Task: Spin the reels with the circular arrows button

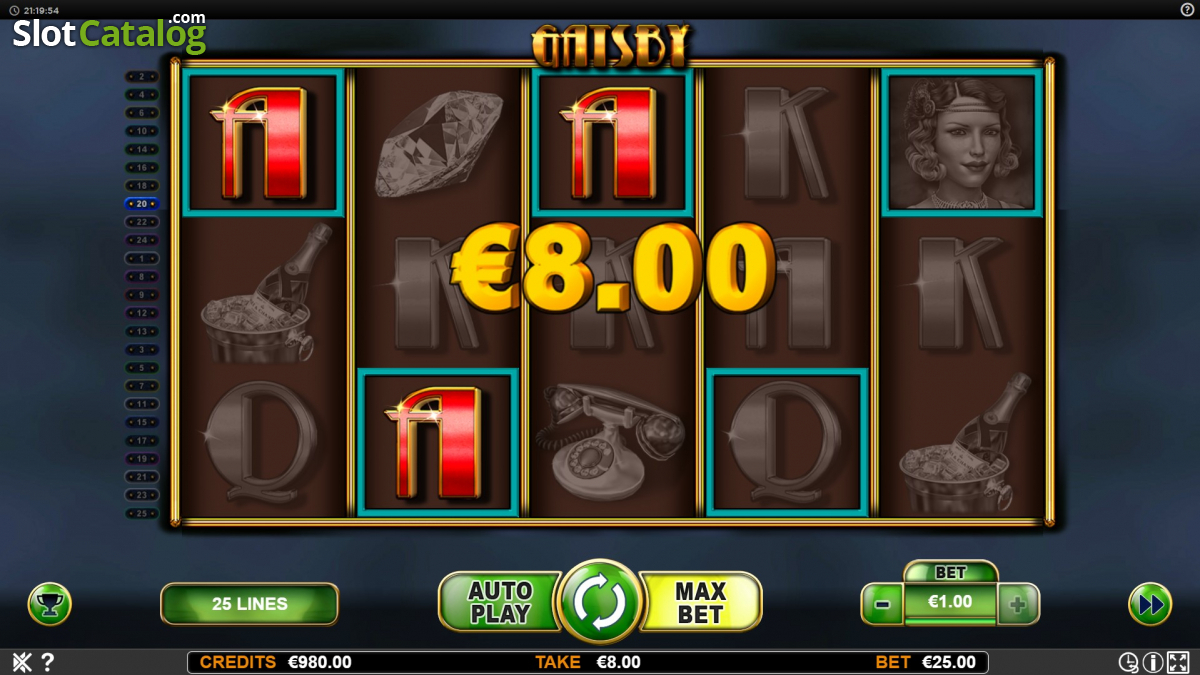Action: coord(599,602)
